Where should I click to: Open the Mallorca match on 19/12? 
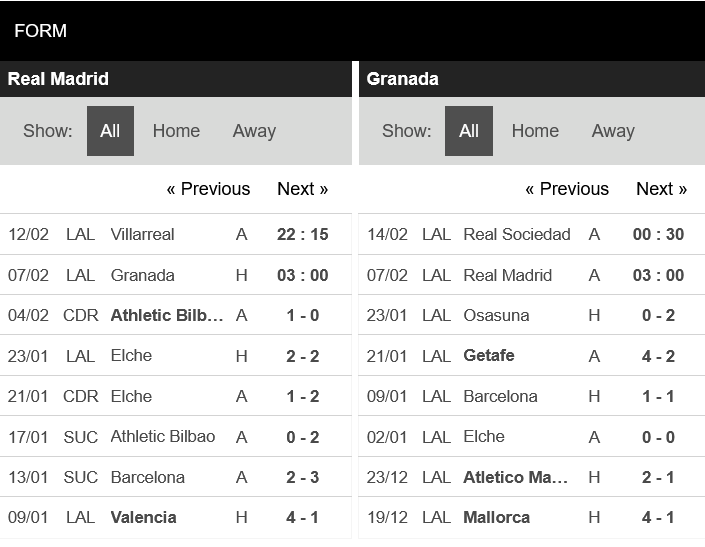pyautogui.click(x=532, y=517)
